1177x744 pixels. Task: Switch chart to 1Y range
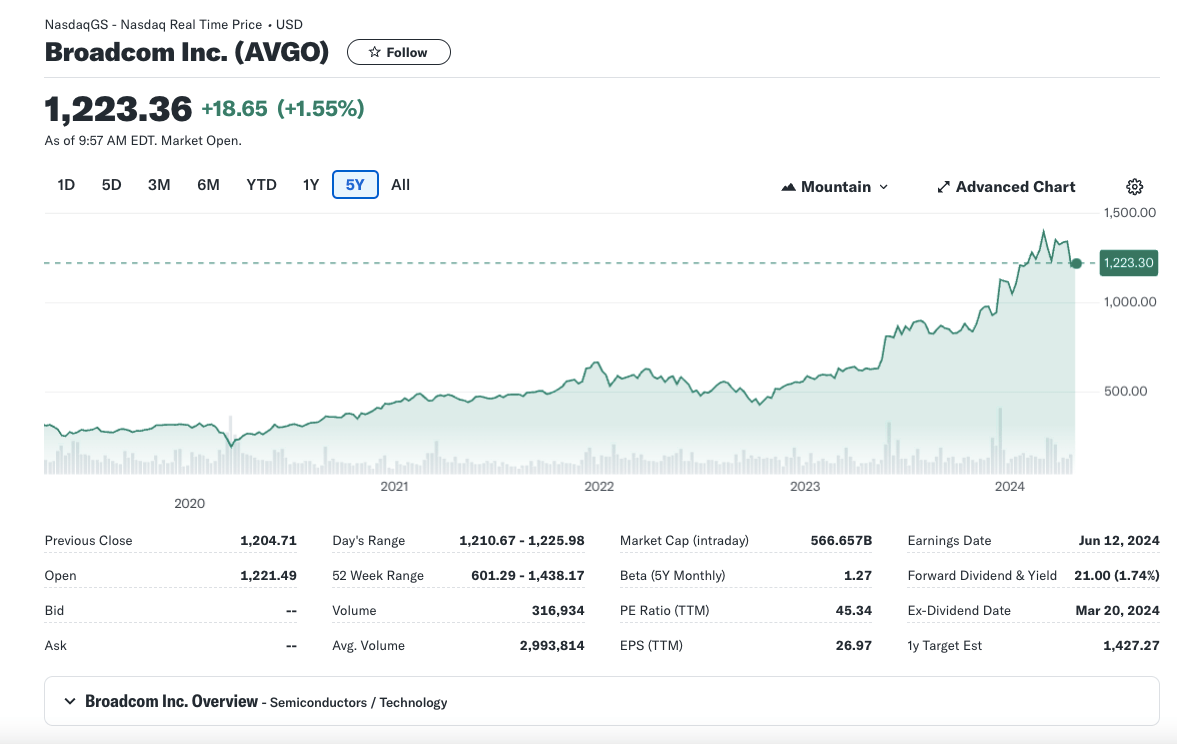click(x=311, y=185)
